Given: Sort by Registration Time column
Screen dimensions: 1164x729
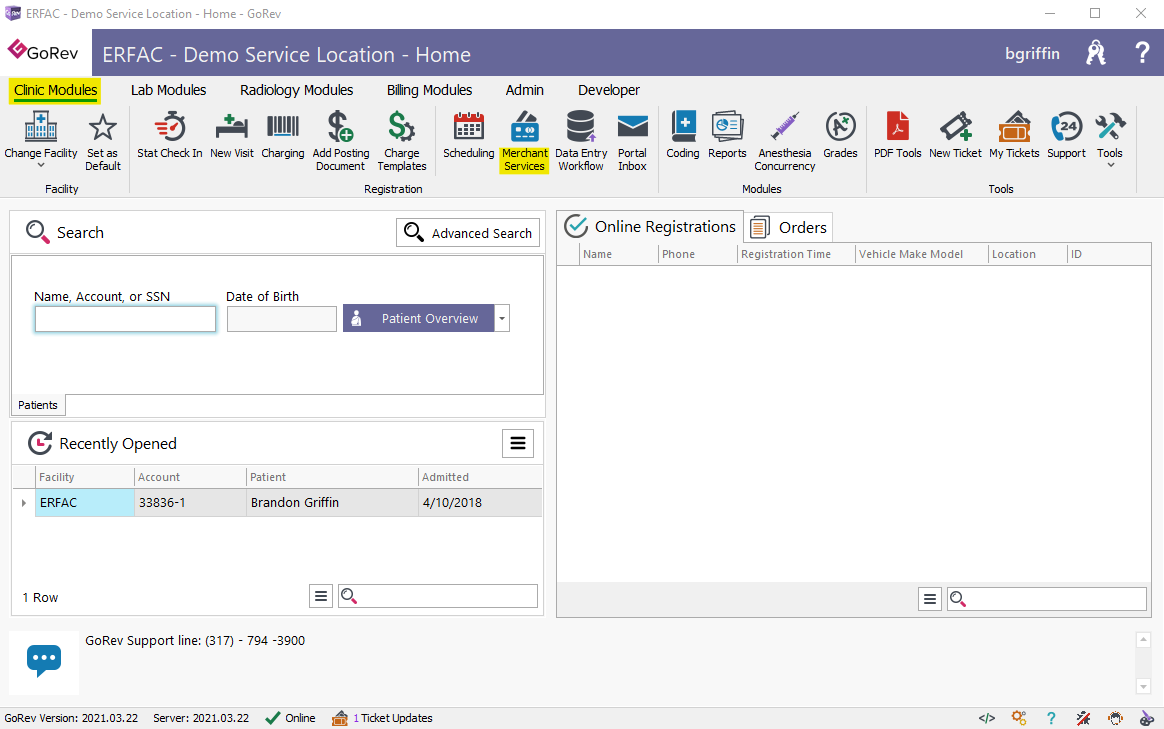Looking at the screenshot, I should (797, 254).
